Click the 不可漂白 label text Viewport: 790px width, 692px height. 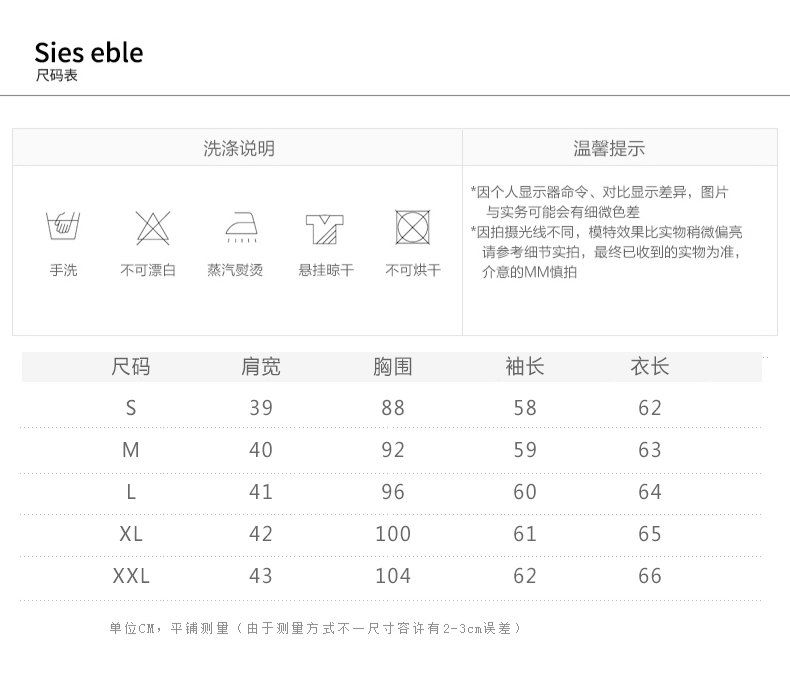pyautogui.click(x=148, y=271)
